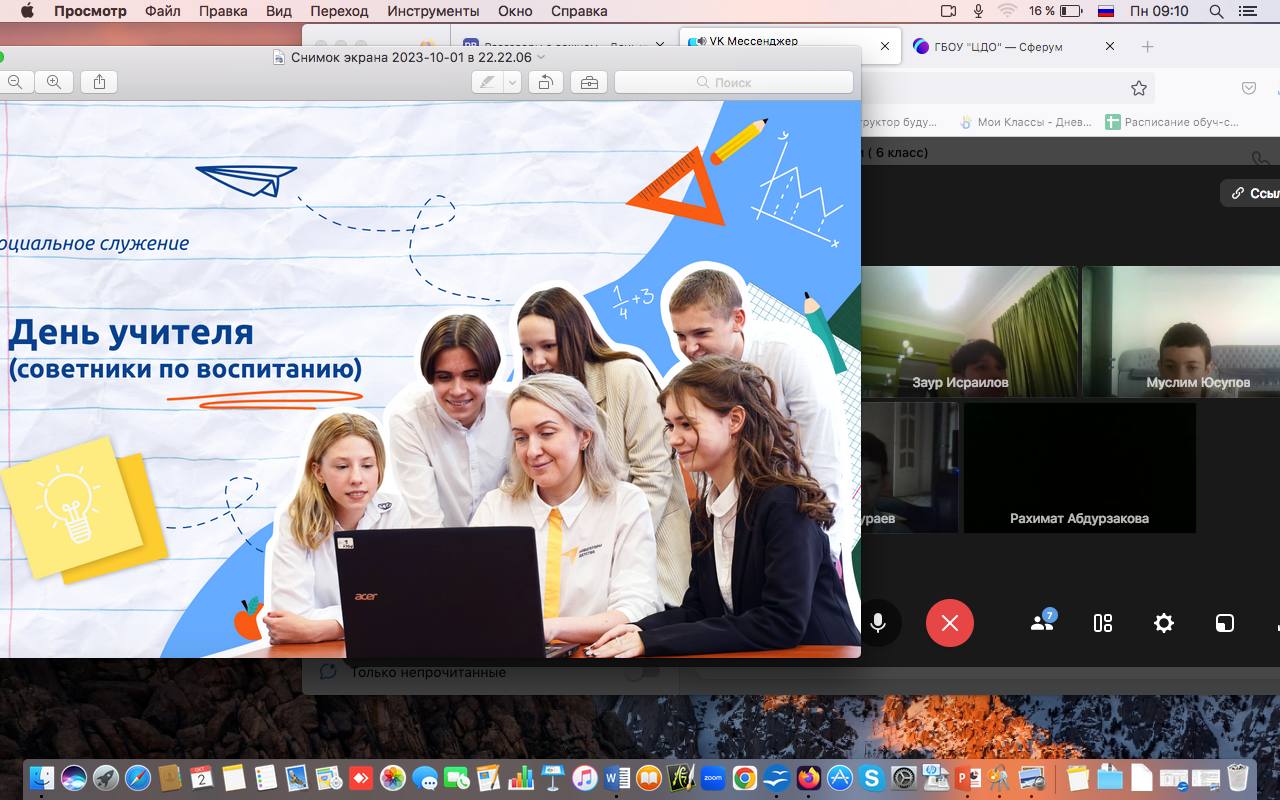1280x800 pixels.
Task: Show the markup toolbox in Preview
Action: [589, 82]
